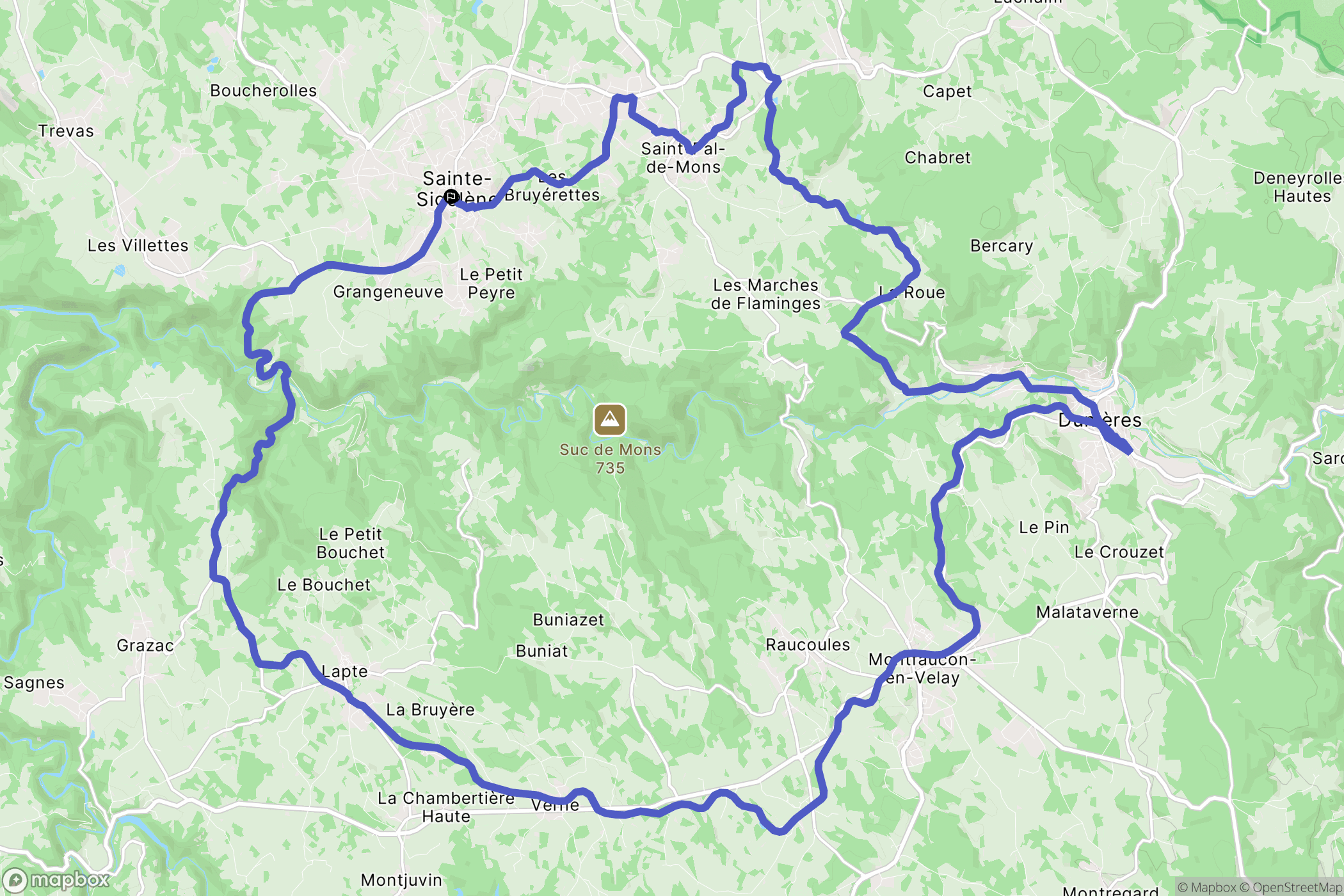Click the La Chambertière Haute label
1344x896 pixels.
click(x=446, y=807)
